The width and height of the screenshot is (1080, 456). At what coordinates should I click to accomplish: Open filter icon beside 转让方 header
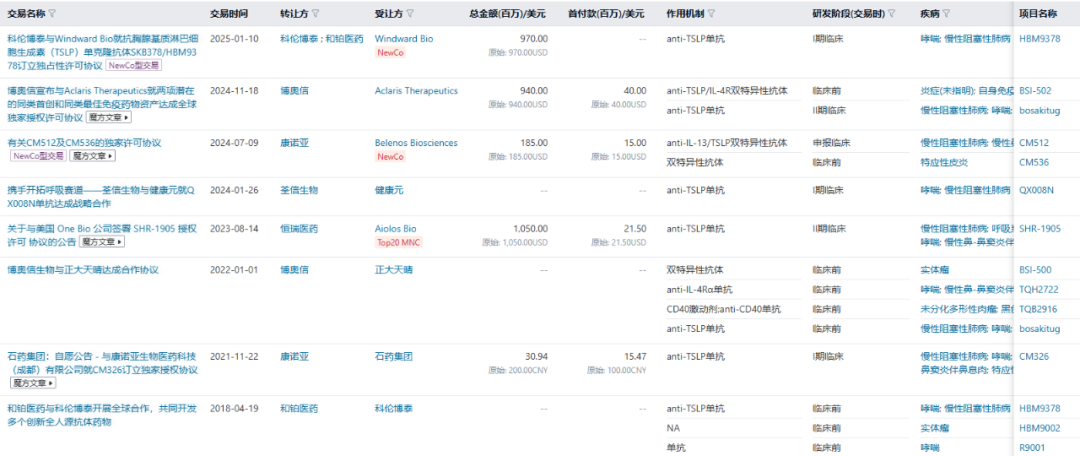pyautogui.click(x=315, y=13)
